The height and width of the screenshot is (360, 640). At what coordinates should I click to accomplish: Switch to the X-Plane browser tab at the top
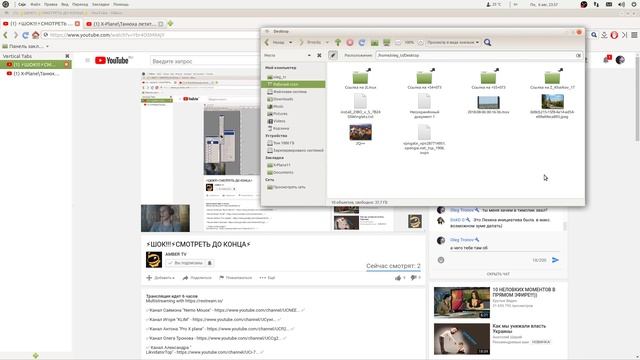coord(124,24)
